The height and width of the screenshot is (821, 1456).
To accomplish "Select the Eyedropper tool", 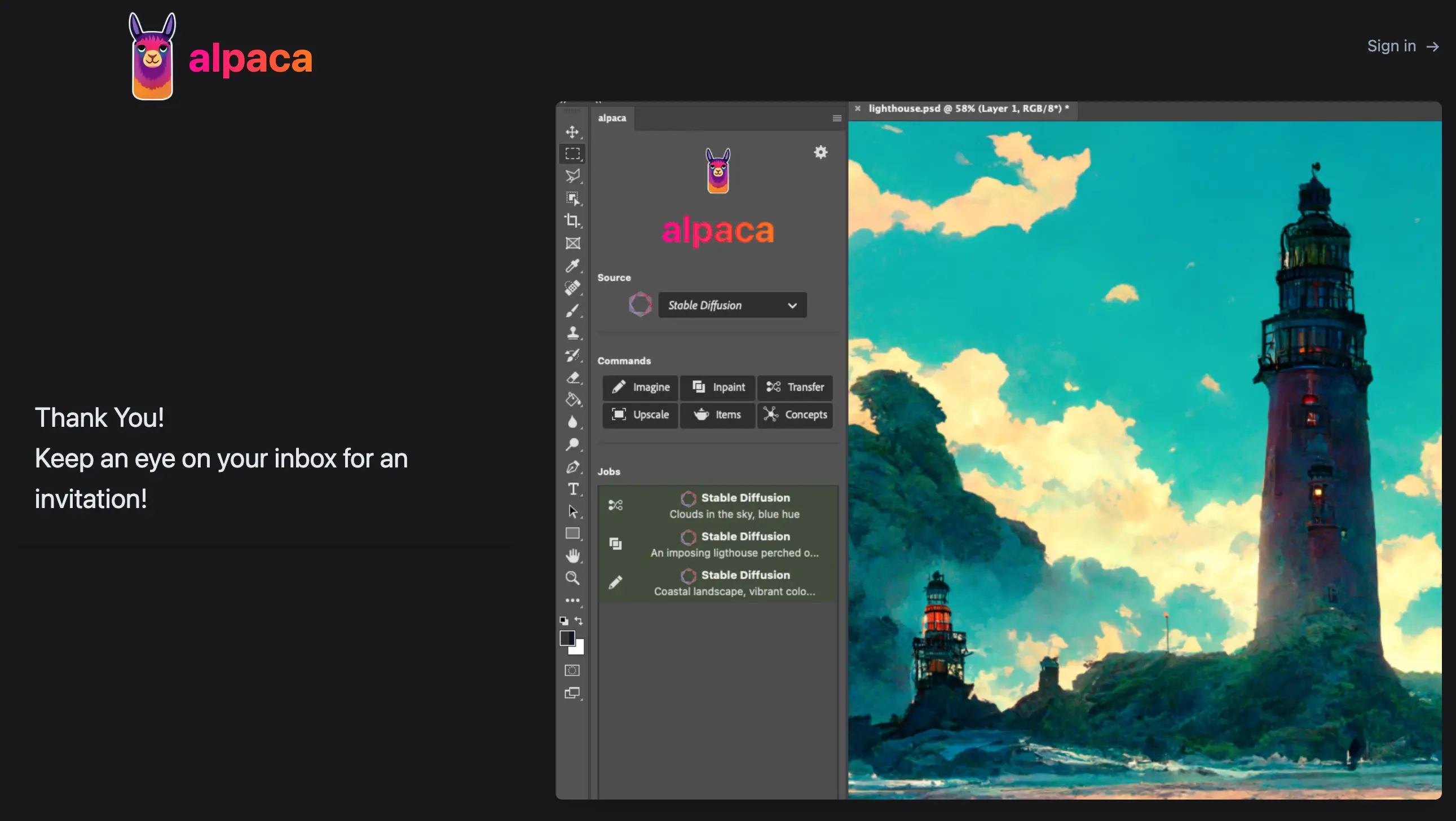I will pos(572,266).
